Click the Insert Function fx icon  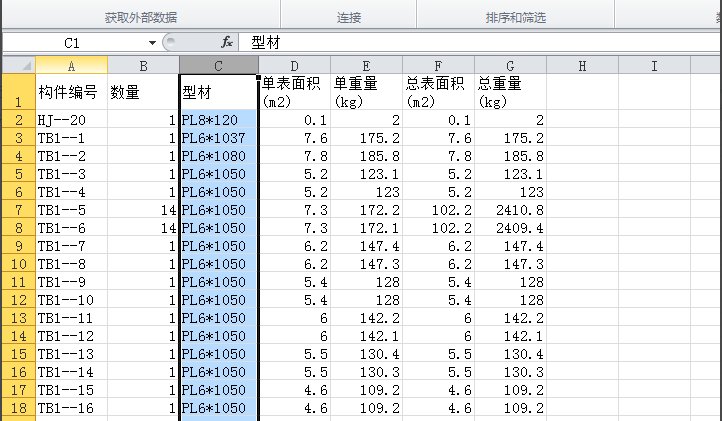click(x=227, y=42)
